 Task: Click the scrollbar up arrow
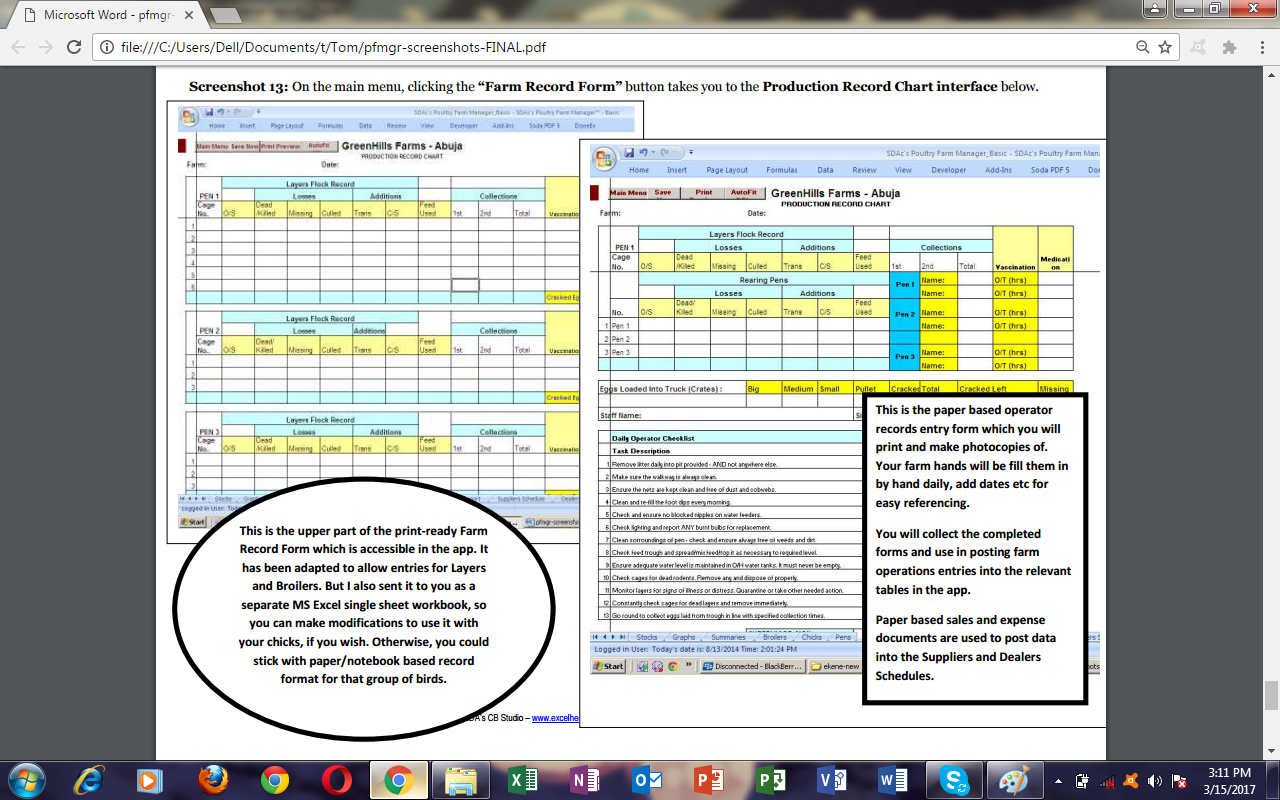[x=1271, y=74]
